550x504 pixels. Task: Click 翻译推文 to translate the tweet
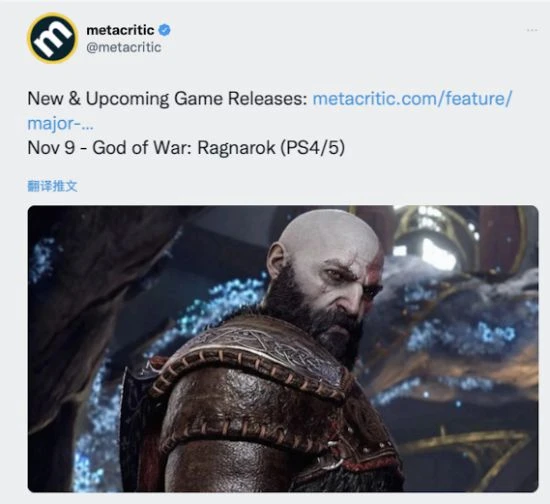coord(52,186)
